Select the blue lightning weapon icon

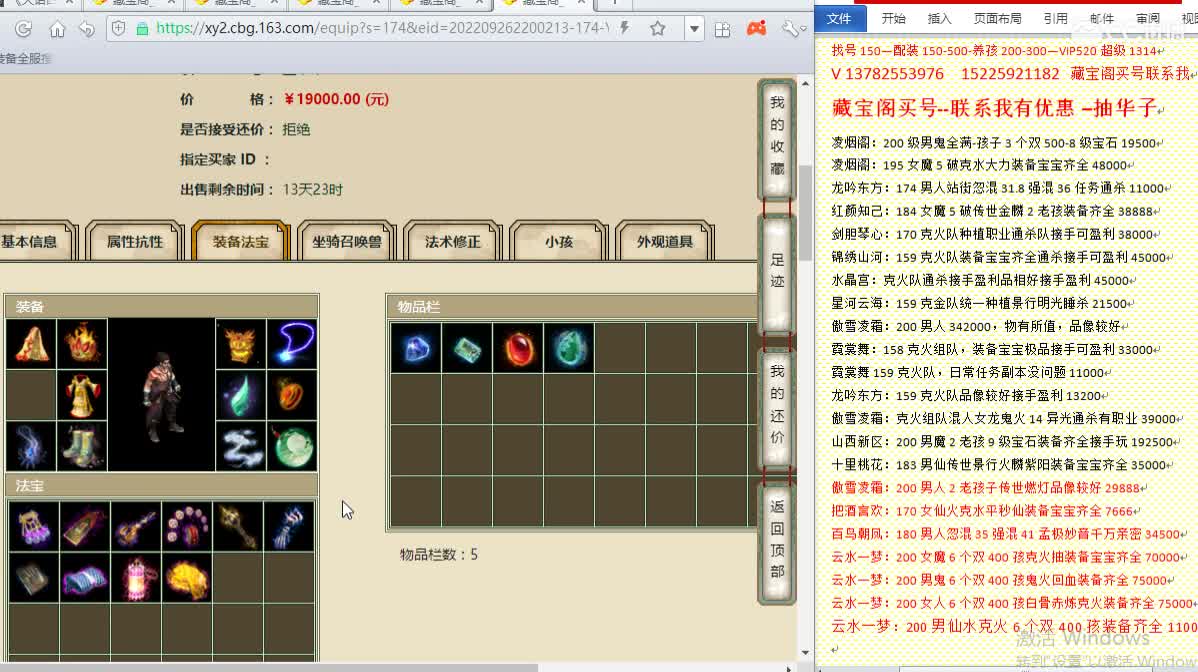[x=31, y=446]
